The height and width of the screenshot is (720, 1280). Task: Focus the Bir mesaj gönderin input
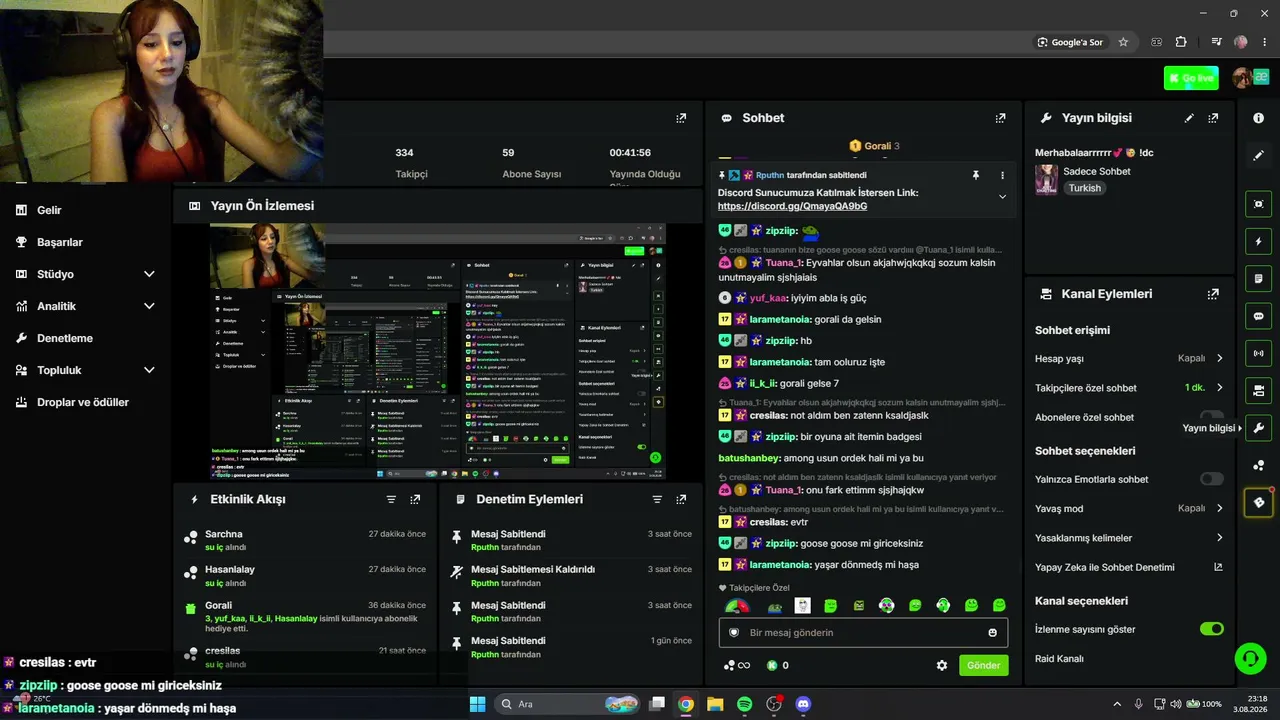863,633
